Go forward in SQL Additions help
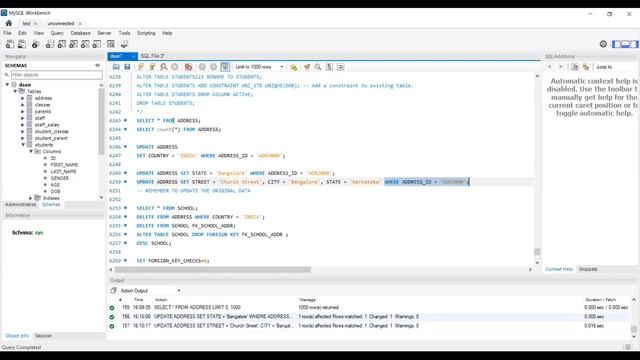Screen dimensions: 640x360 click(x=560, y=67)
